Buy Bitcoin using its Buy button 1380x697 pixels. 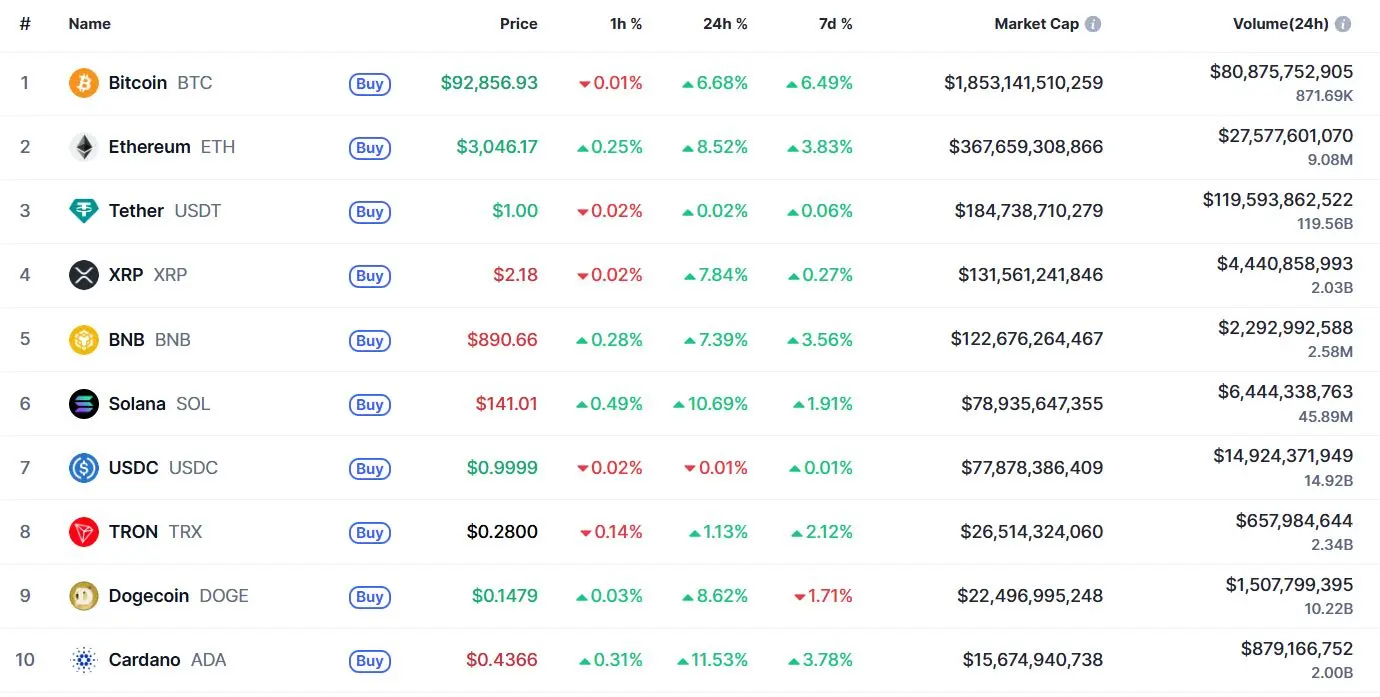click(x=370, y=84)
